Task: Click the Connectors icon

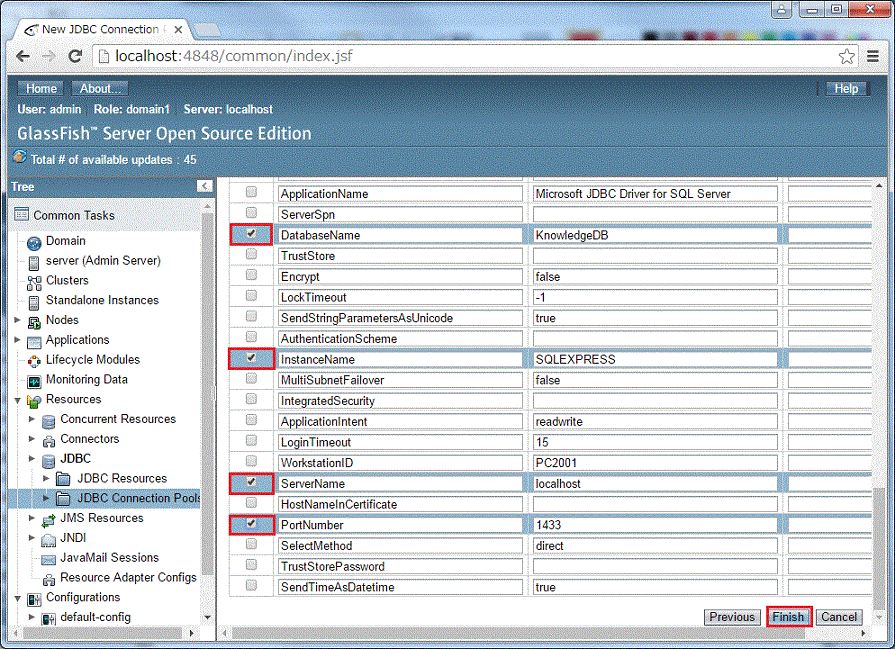Action: (49, 441)
